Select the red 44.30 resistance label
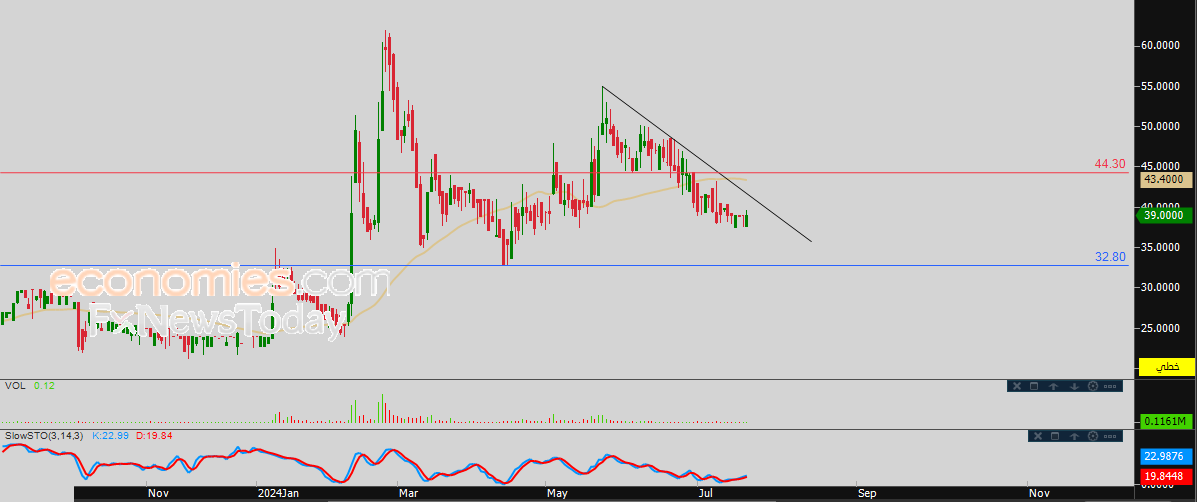The width and height of the screenshot is (1197, 502). click(1110, 164)
